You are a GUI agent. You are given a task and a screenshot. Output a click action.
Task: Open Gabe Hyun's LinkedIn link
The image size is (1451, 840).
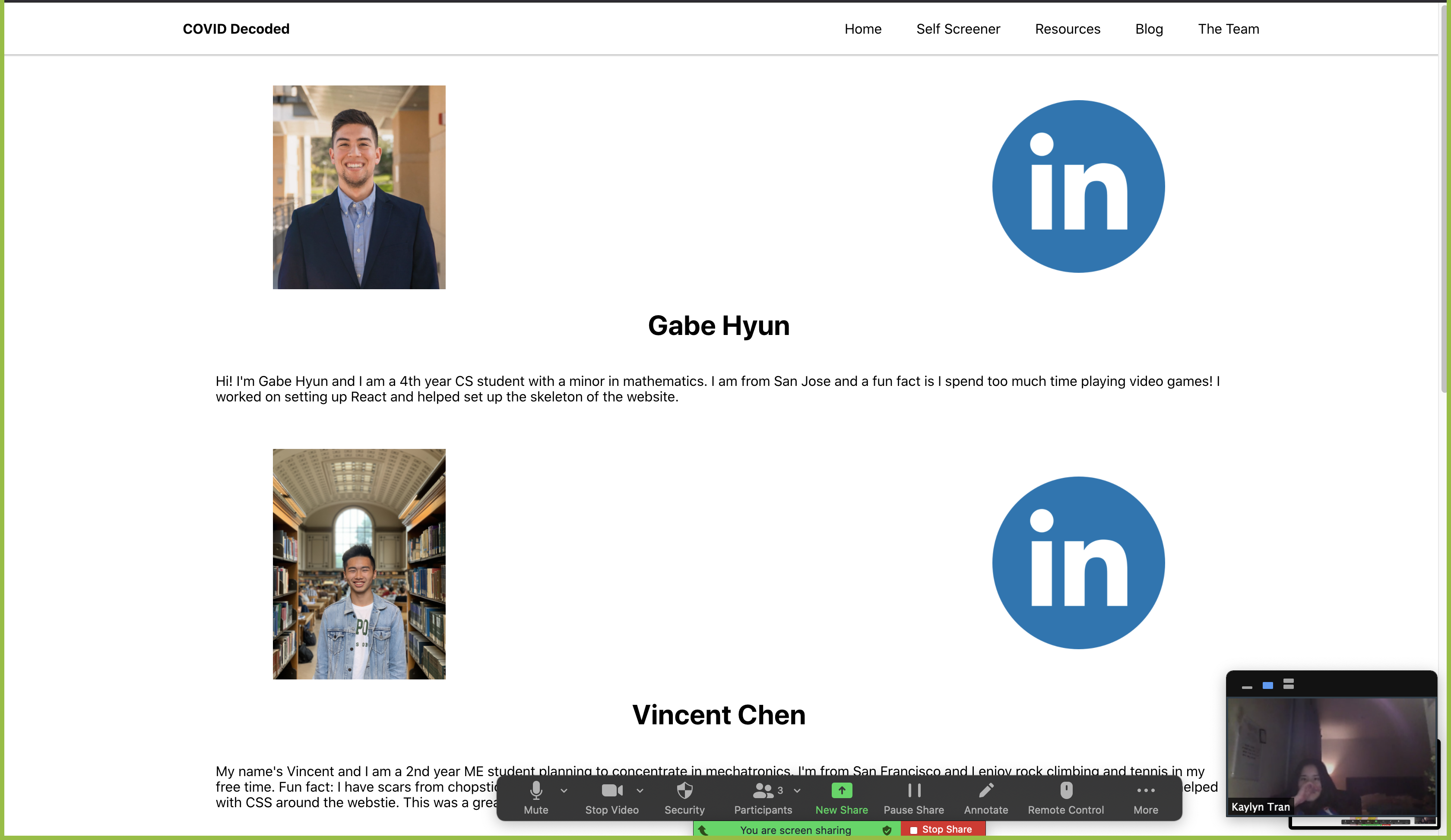[x=1078, y=186]
